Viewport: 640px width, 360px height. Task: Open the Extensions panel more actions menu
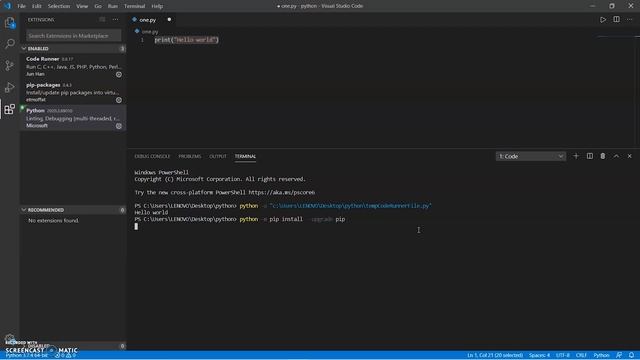coord(116,20)
